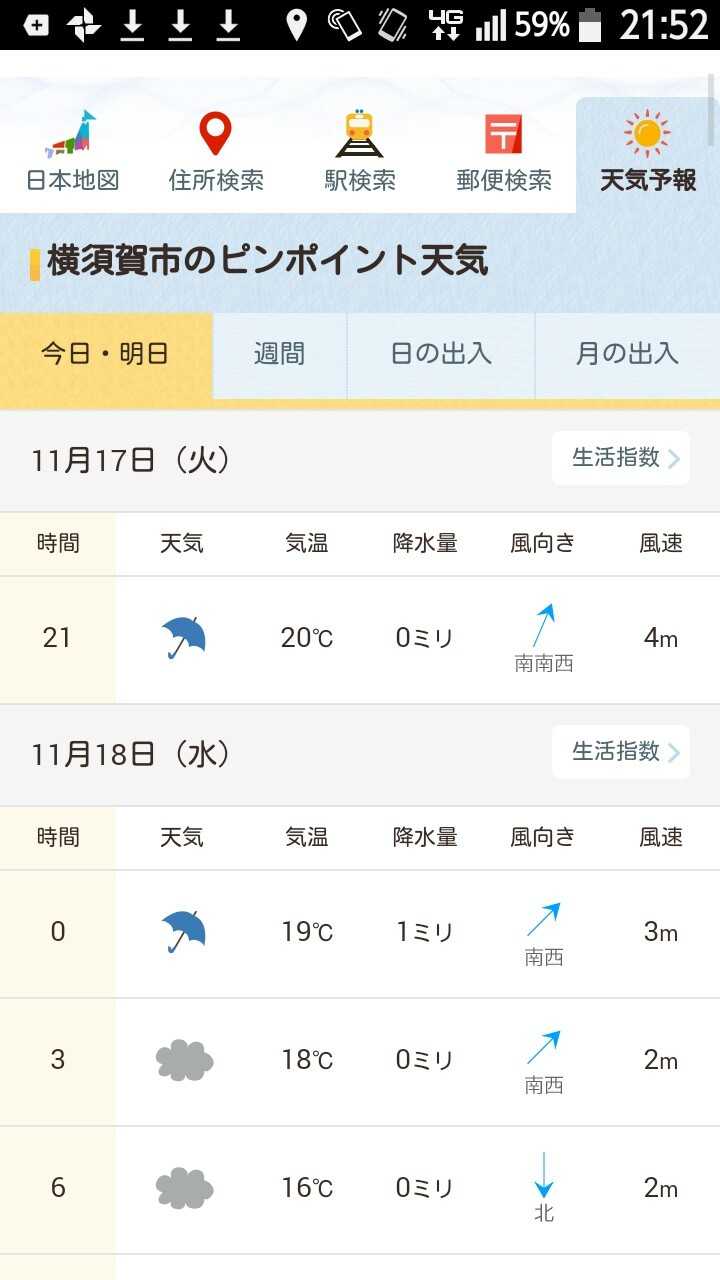
Task: Tap the 南南西 wind arrow at 21時
Action: click(543, 627)
